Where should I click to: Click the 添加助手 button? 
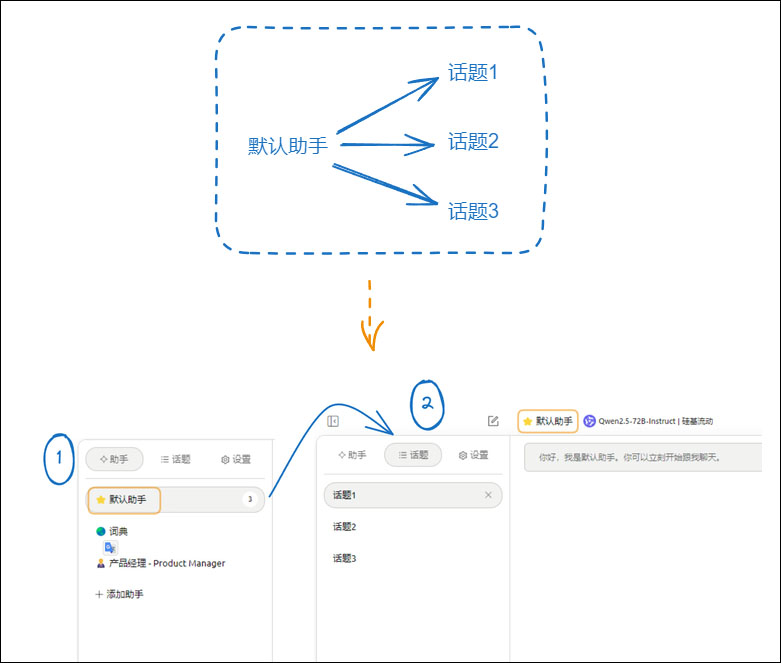(x=120, y=594)
